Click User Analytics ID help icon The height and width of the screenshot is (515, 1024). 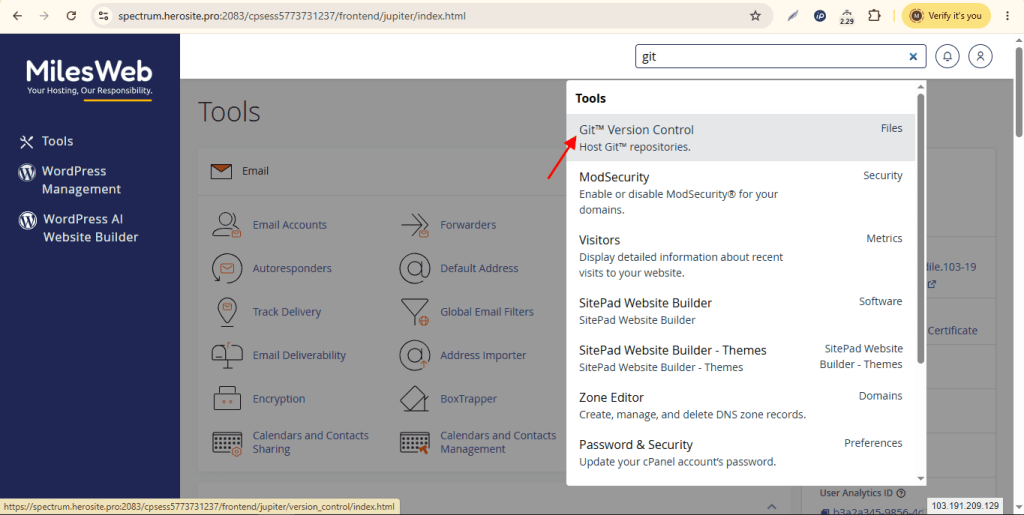pyautogui.click(x=901, y=493)
